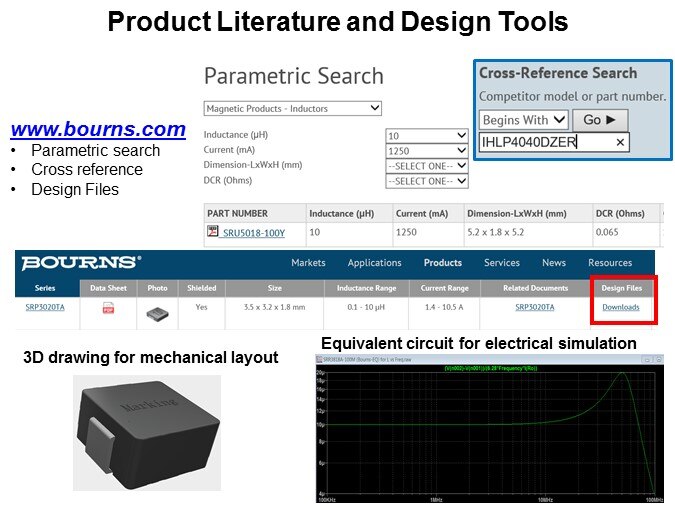Open the Resources menu

[609, 263]
